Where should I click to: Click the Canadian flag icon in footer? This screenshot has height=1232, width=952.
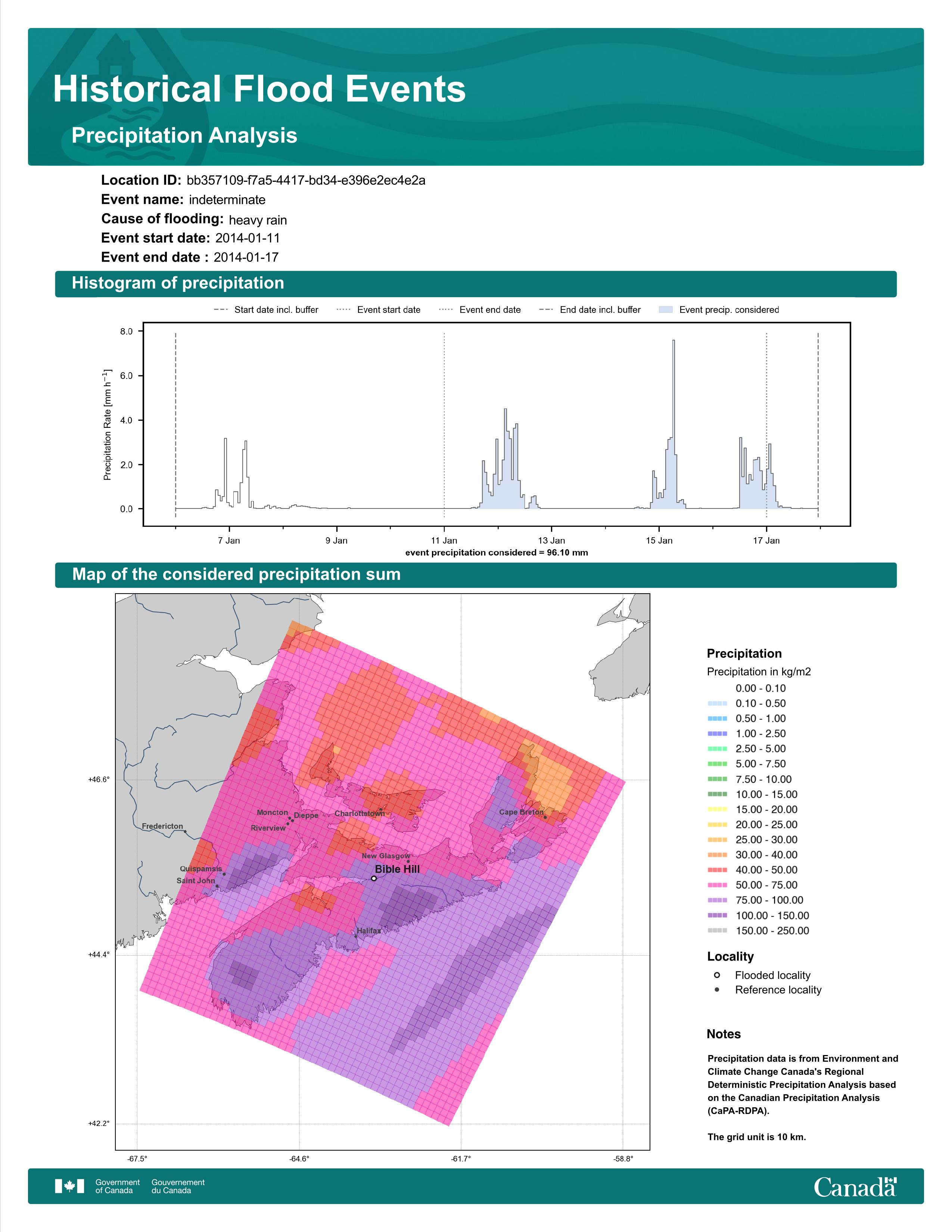(x=69, y=1186)
